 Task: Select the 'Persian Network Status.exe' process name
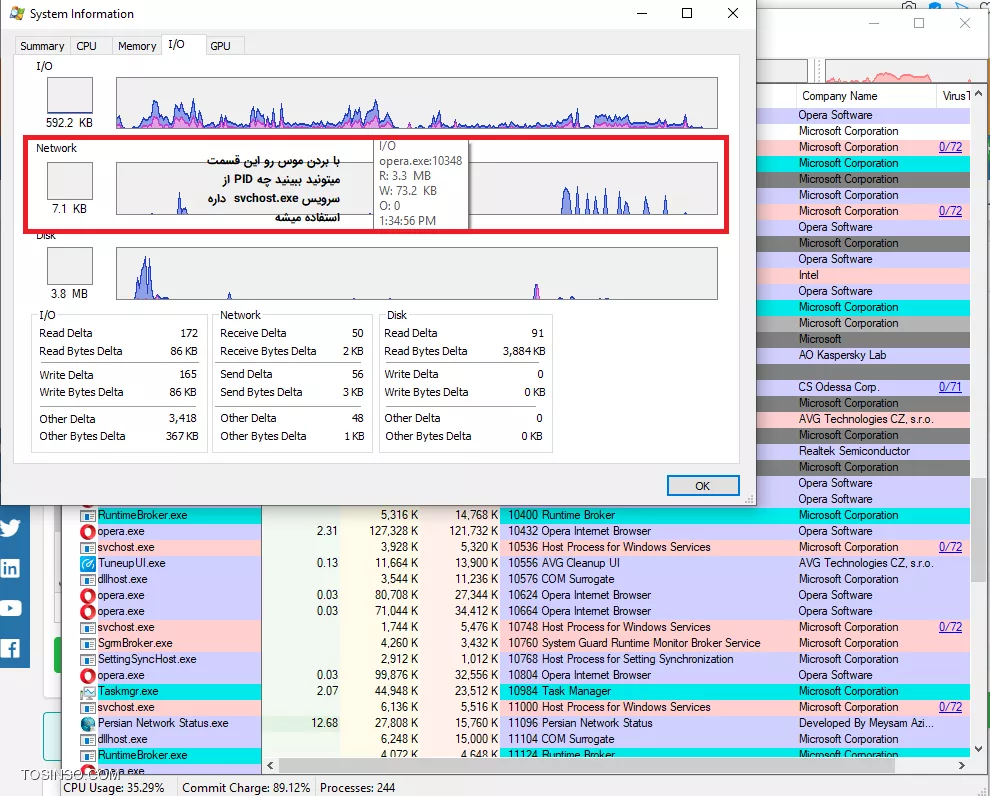pyautogui.click(x=163, y=723)
